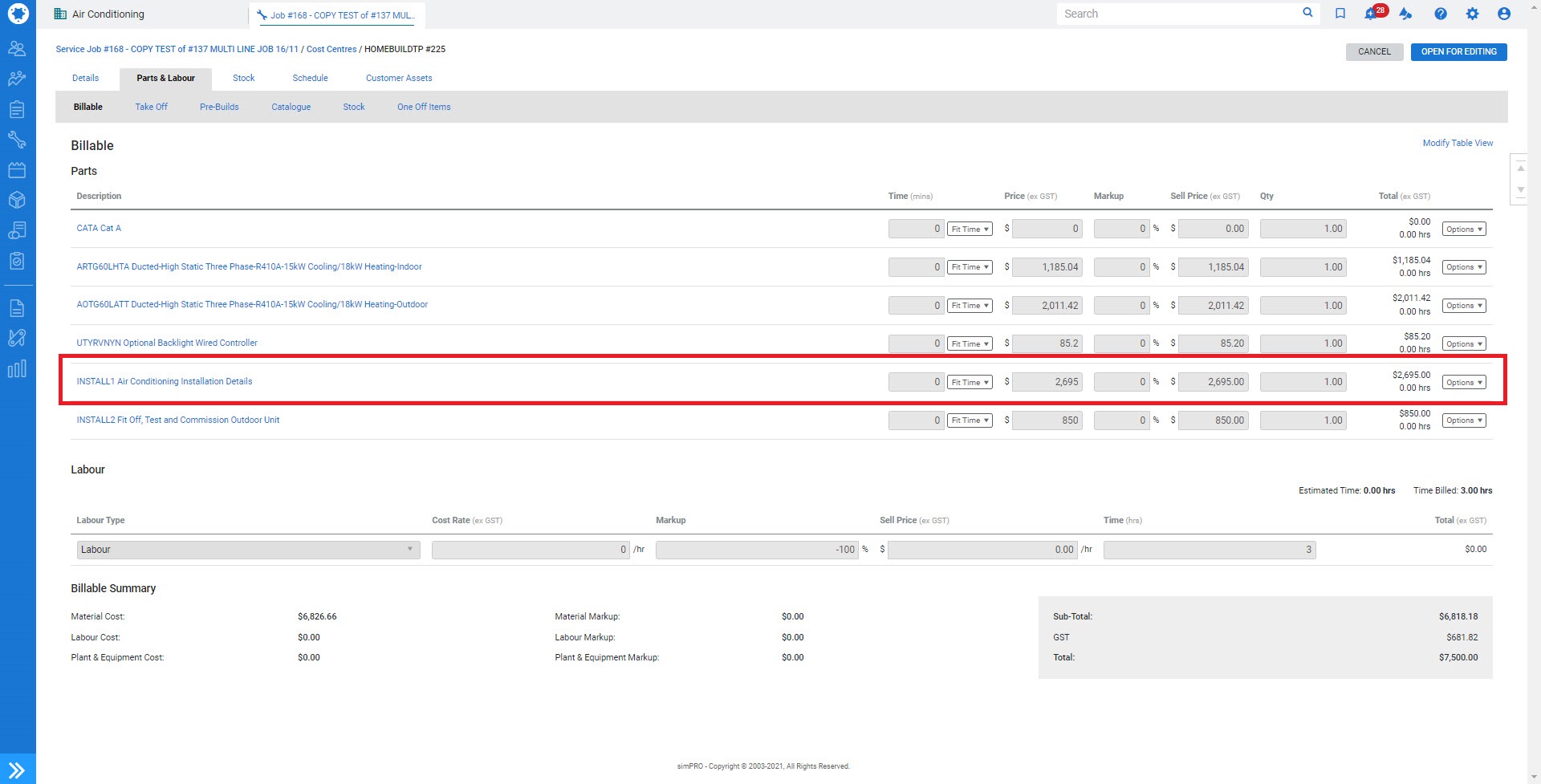The height and width of the screenshot is (784, 1541).
Task: Open Options dropdown for ARTG60LHTA row
Action: [x=1464, y=267]
